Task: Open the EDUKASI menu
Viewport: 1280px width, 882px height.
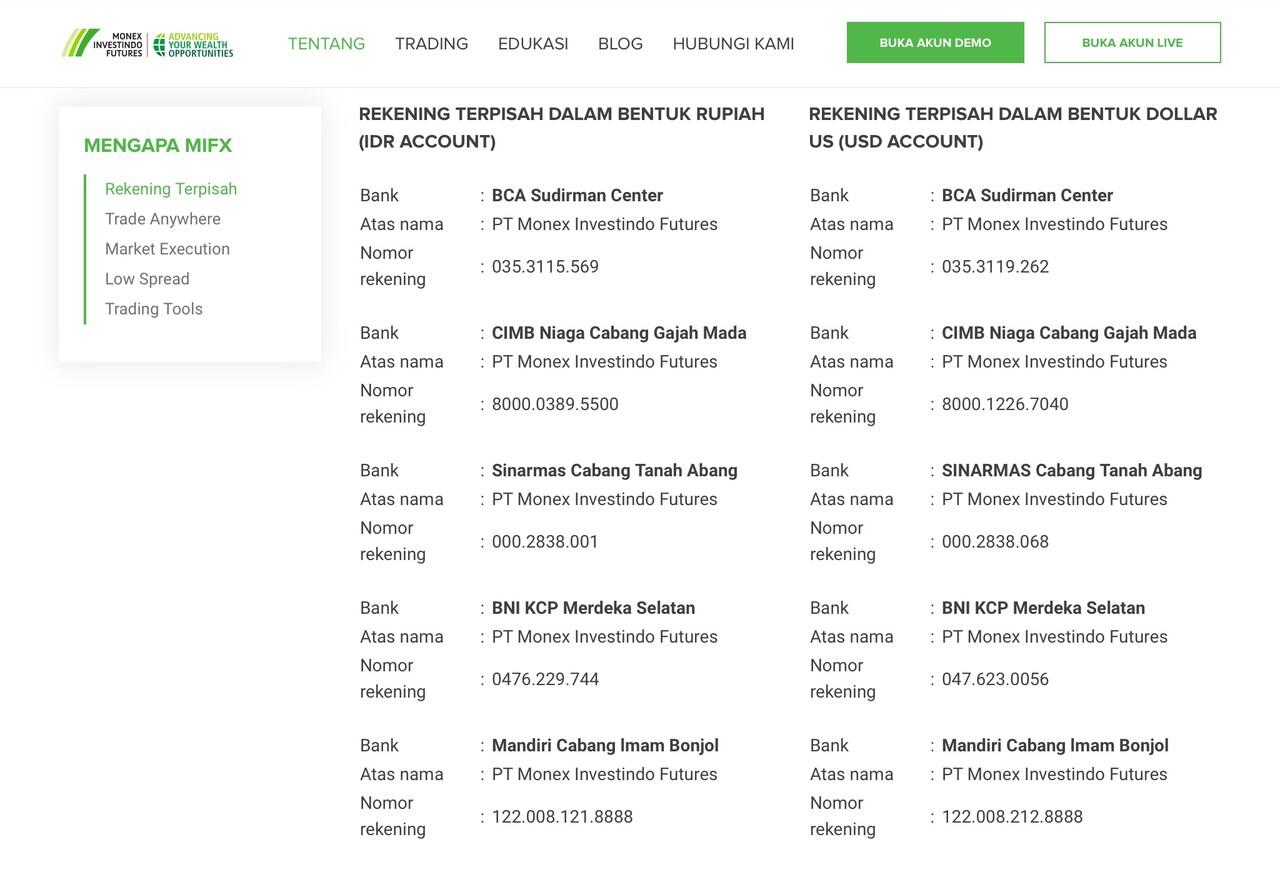Action: pyautogui.click(x=533, y=44)
